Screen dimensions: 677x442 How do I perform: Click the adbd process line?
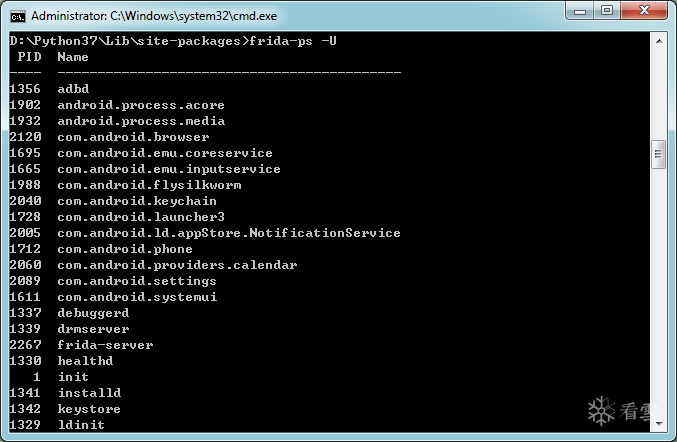pos(73,89)
